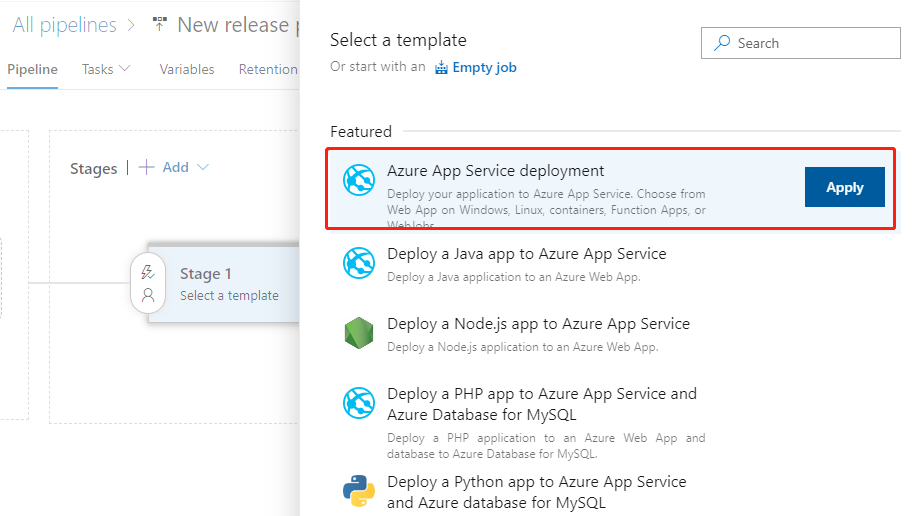Go back to All pipelines

click(65, 25)
